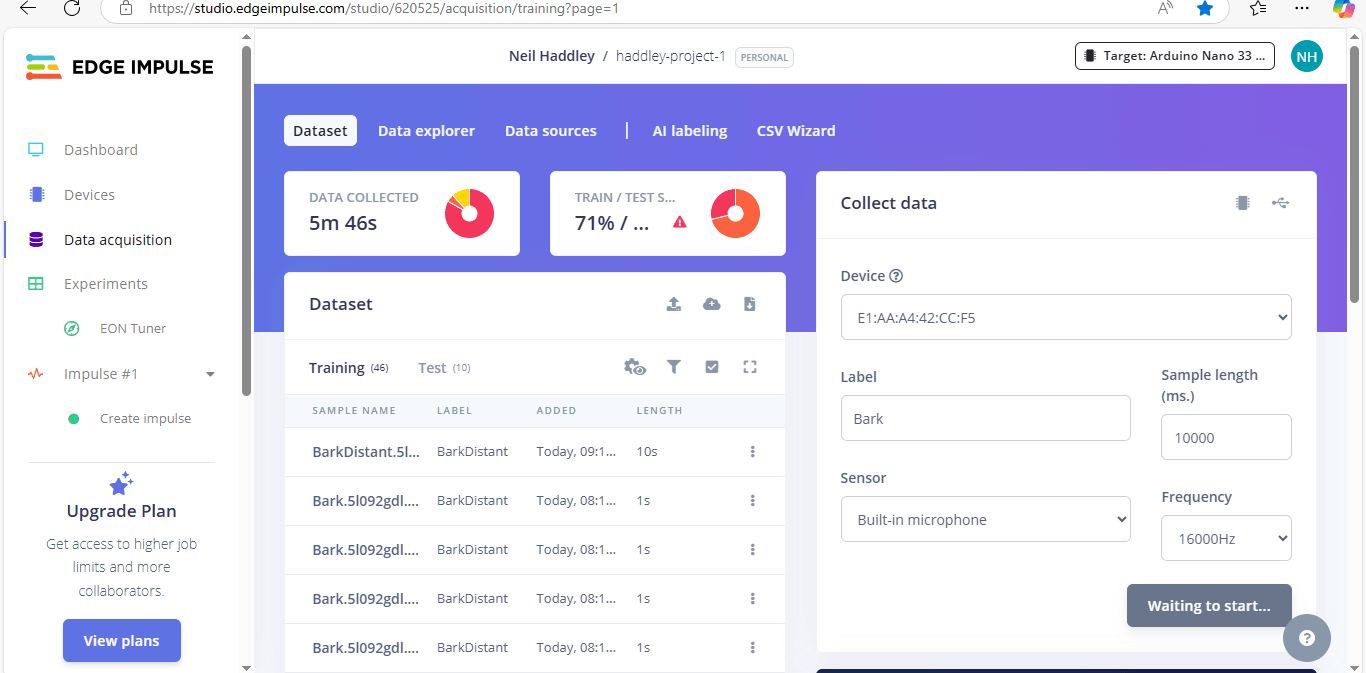Open the CSV Wizard tab
This screenshot has width=1366, height=673.
coord(796,131)
